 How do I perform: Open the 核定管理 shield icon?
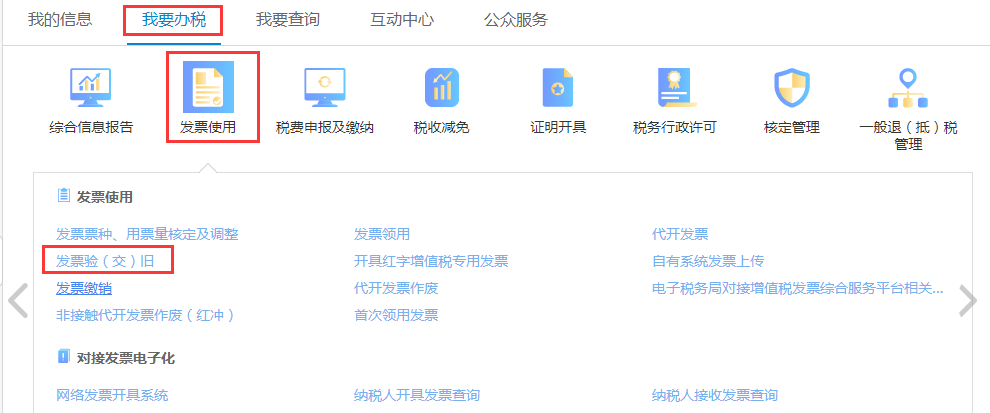[792, 87]
